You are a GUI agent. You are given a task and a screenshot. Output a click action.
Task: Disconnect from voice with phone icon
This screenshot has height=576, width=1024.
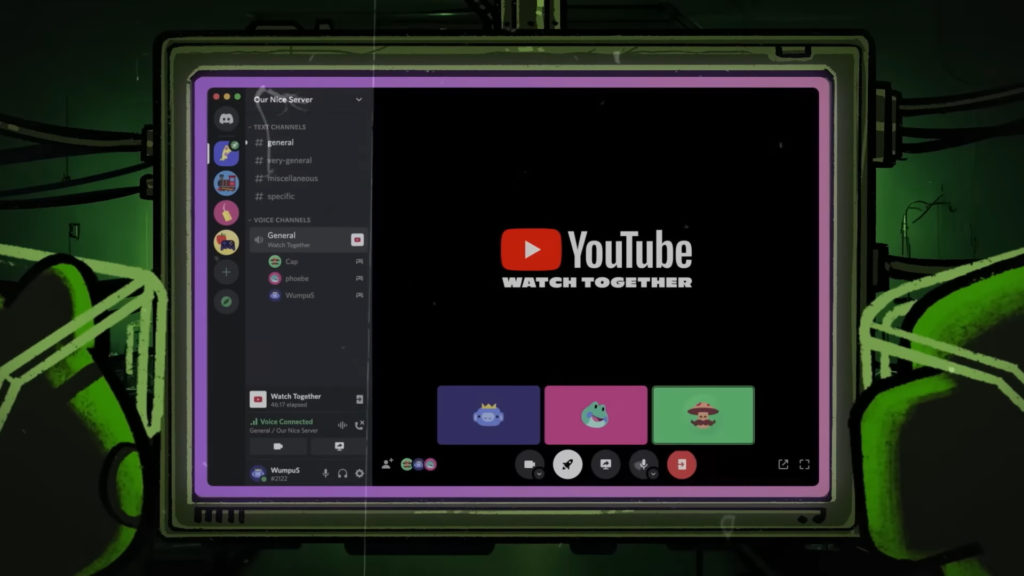coord(359,425)
